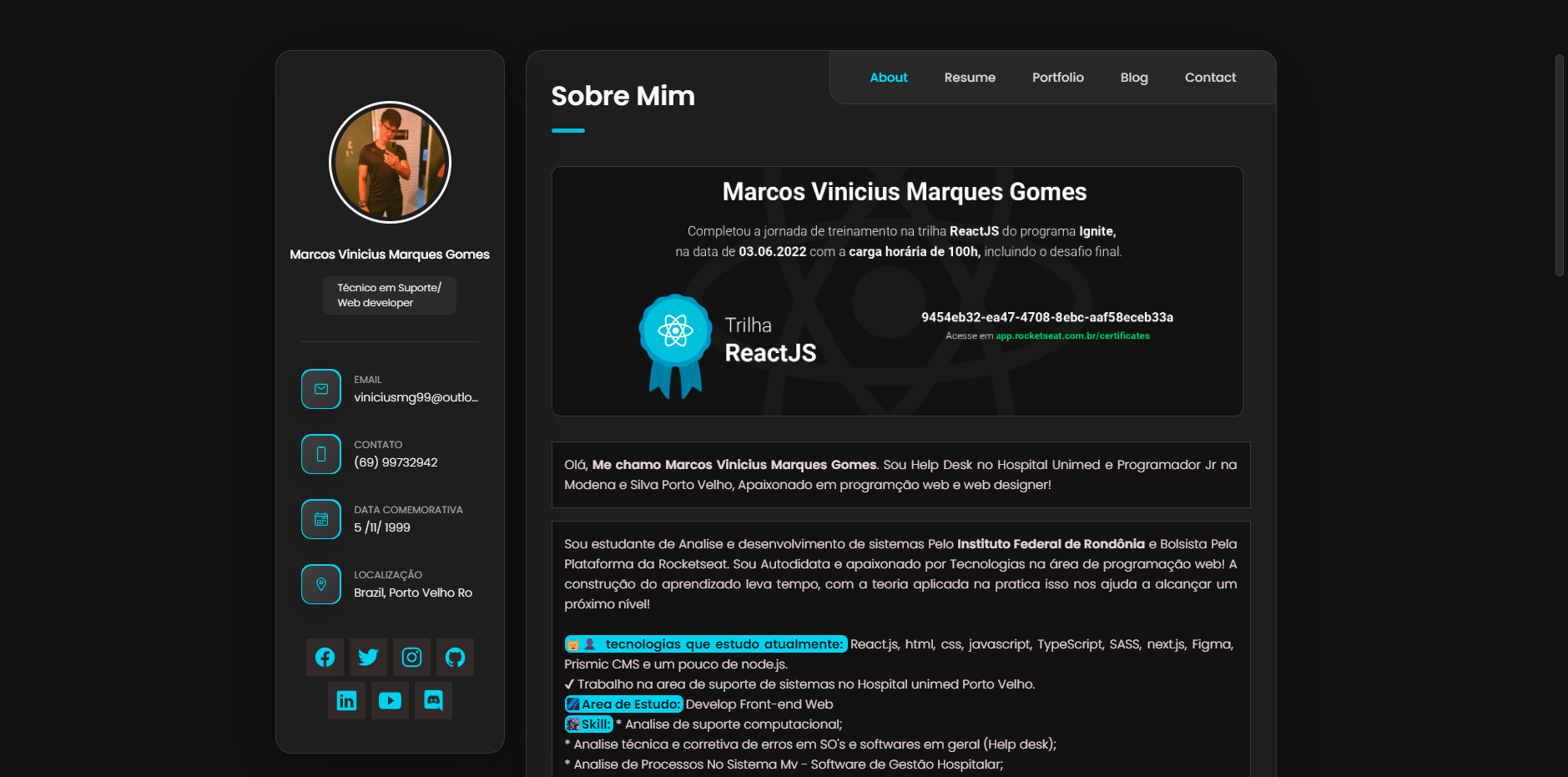Screen dimensions: 1568x777
Task: Open the app.rocketseat.com.br/certificates link
Action: pyautogui.click(x=1072, y=336)
